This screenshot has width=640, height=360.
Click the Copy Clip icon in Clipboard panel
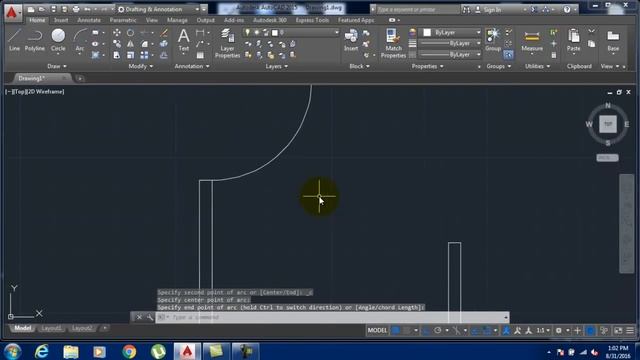click(591, 44)
